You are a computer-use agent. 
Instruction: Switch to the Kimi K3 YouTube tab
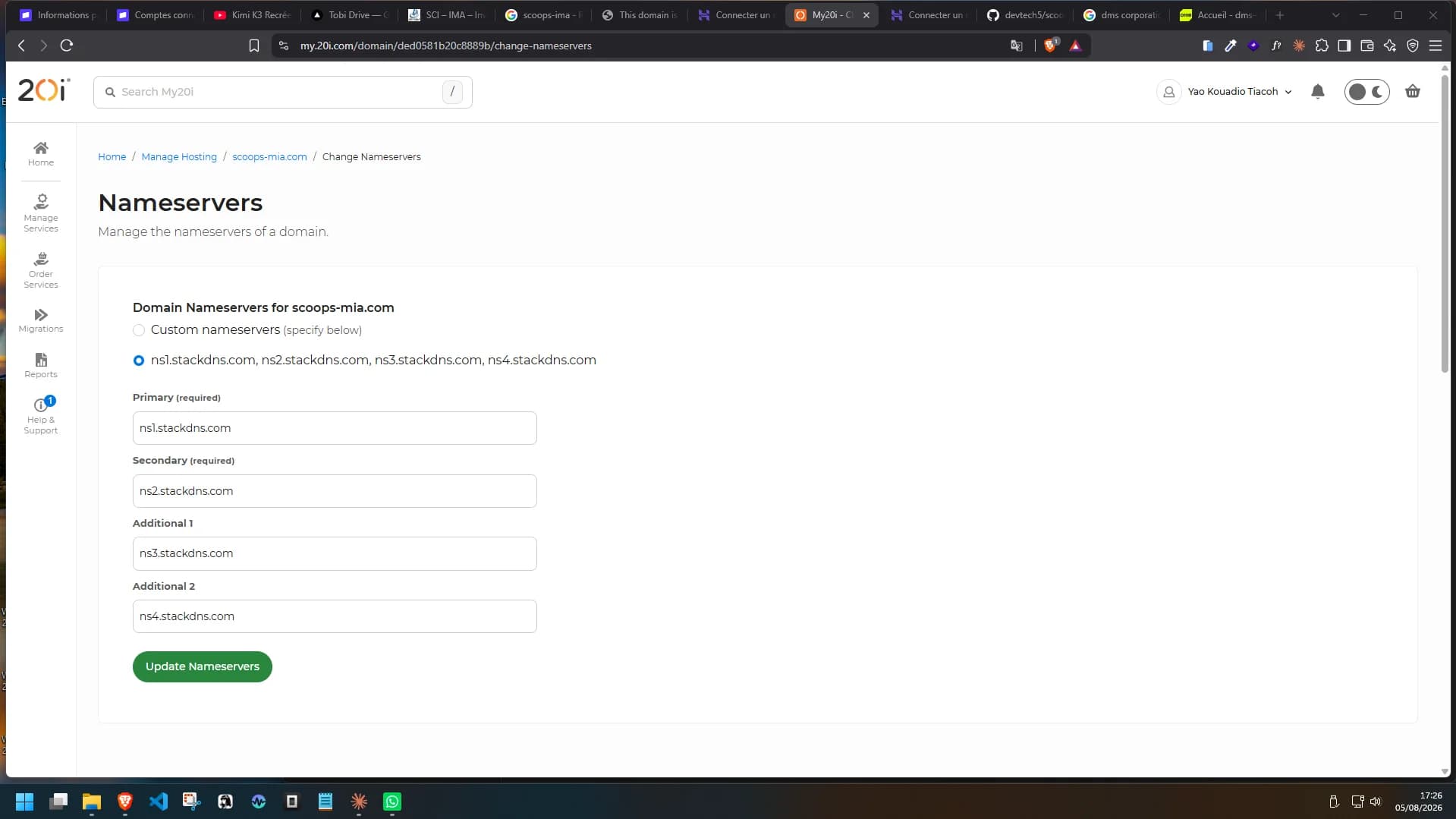(x=254, y=15)
